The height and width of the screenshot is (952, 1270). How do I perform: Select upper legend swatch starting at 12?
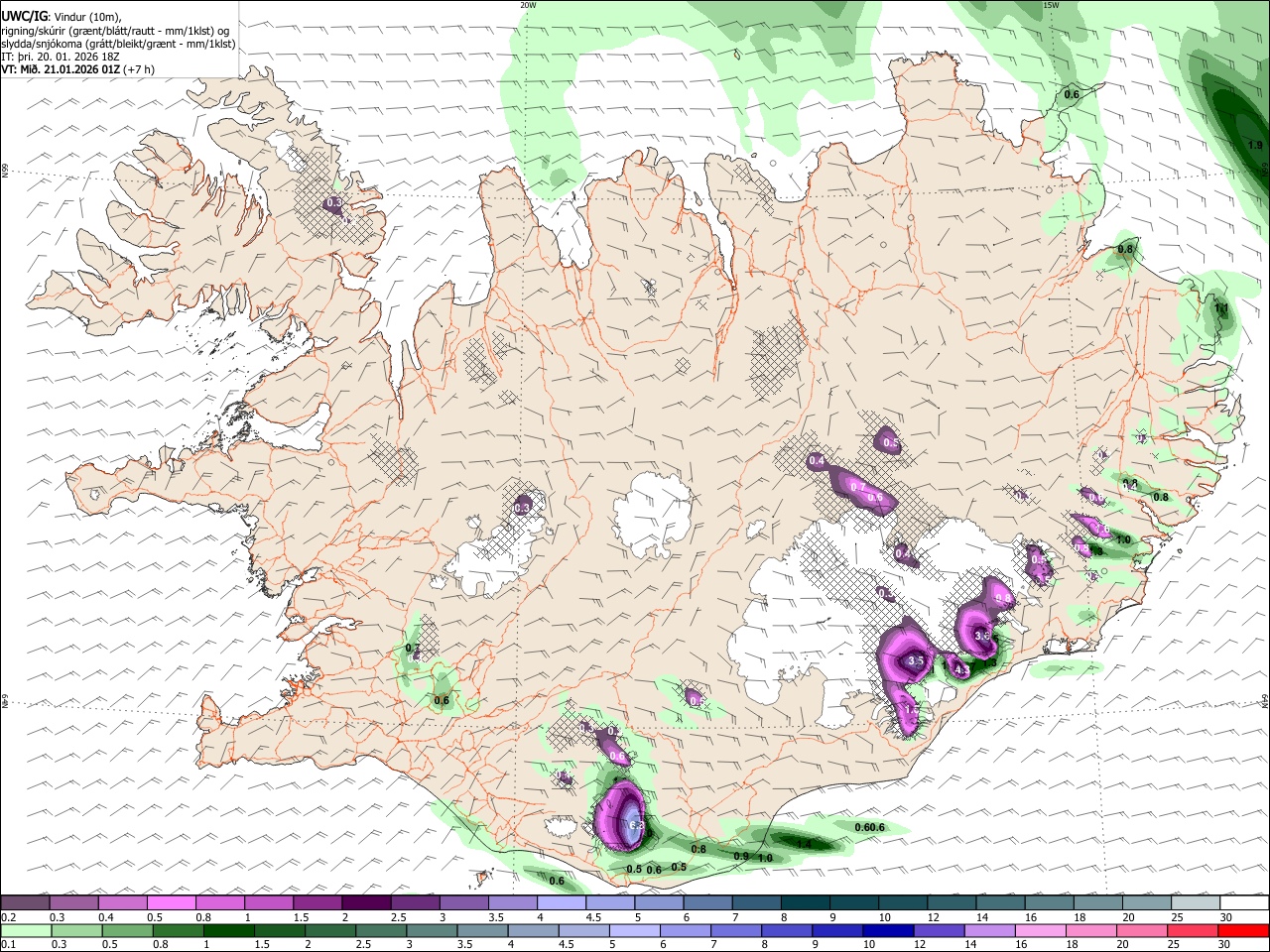click(952, 902)
